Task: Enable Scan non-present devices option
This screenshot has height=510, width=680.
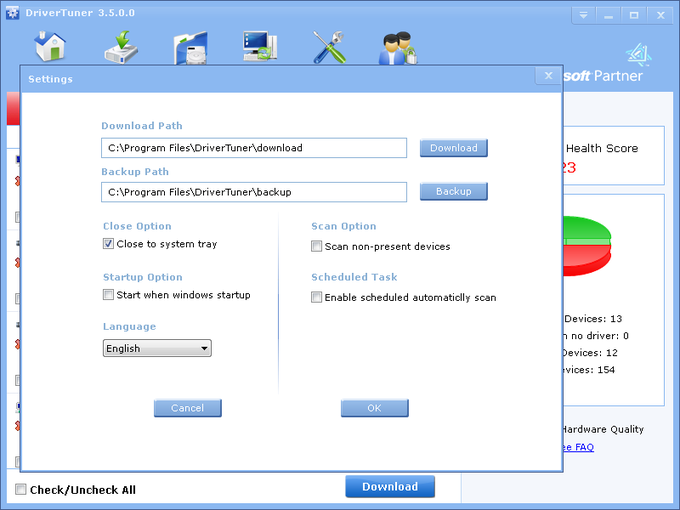Action: [x=317, y=246]
